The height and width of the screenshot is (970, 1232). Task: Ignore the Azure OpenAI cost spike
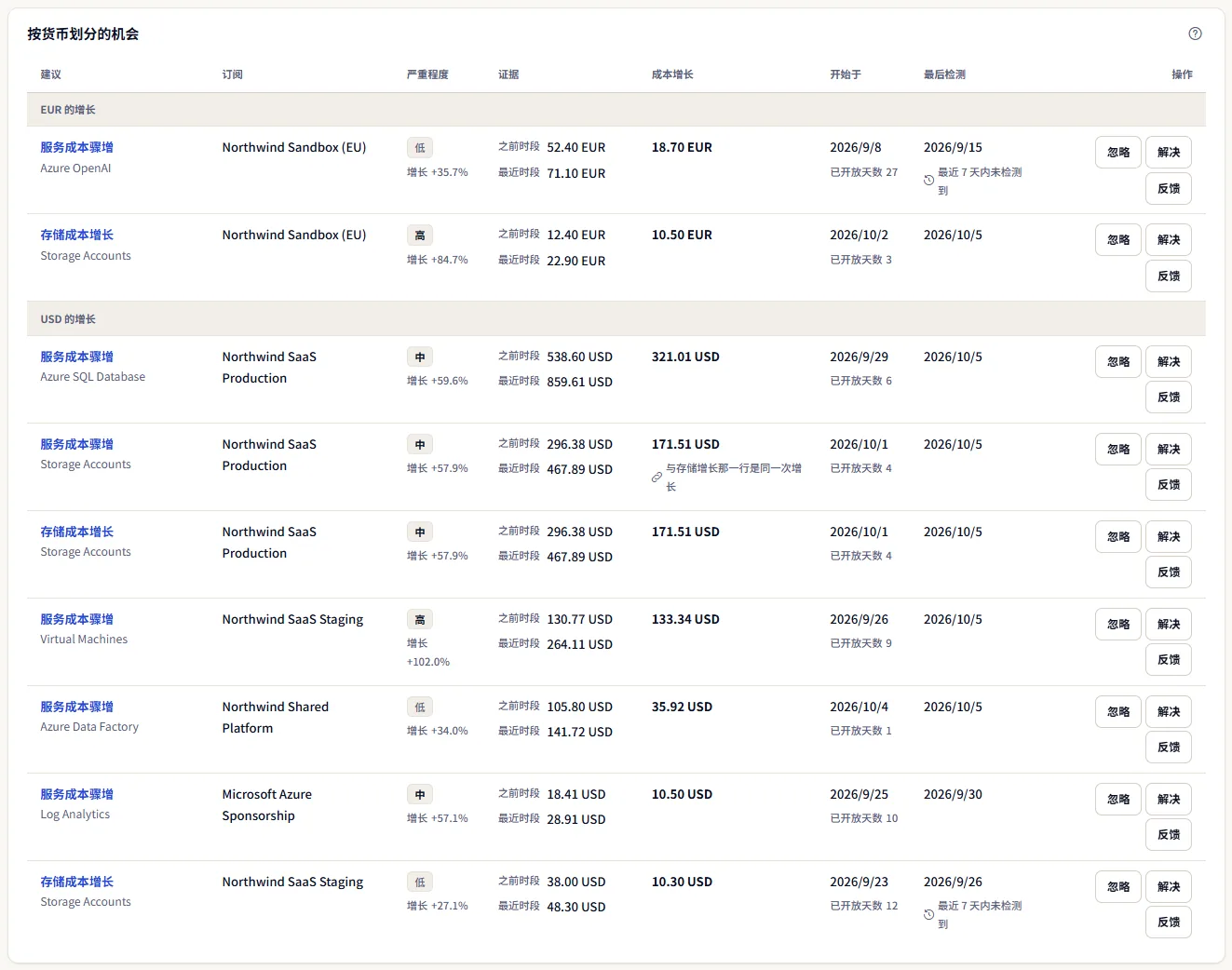click(x=1118, y=153)
